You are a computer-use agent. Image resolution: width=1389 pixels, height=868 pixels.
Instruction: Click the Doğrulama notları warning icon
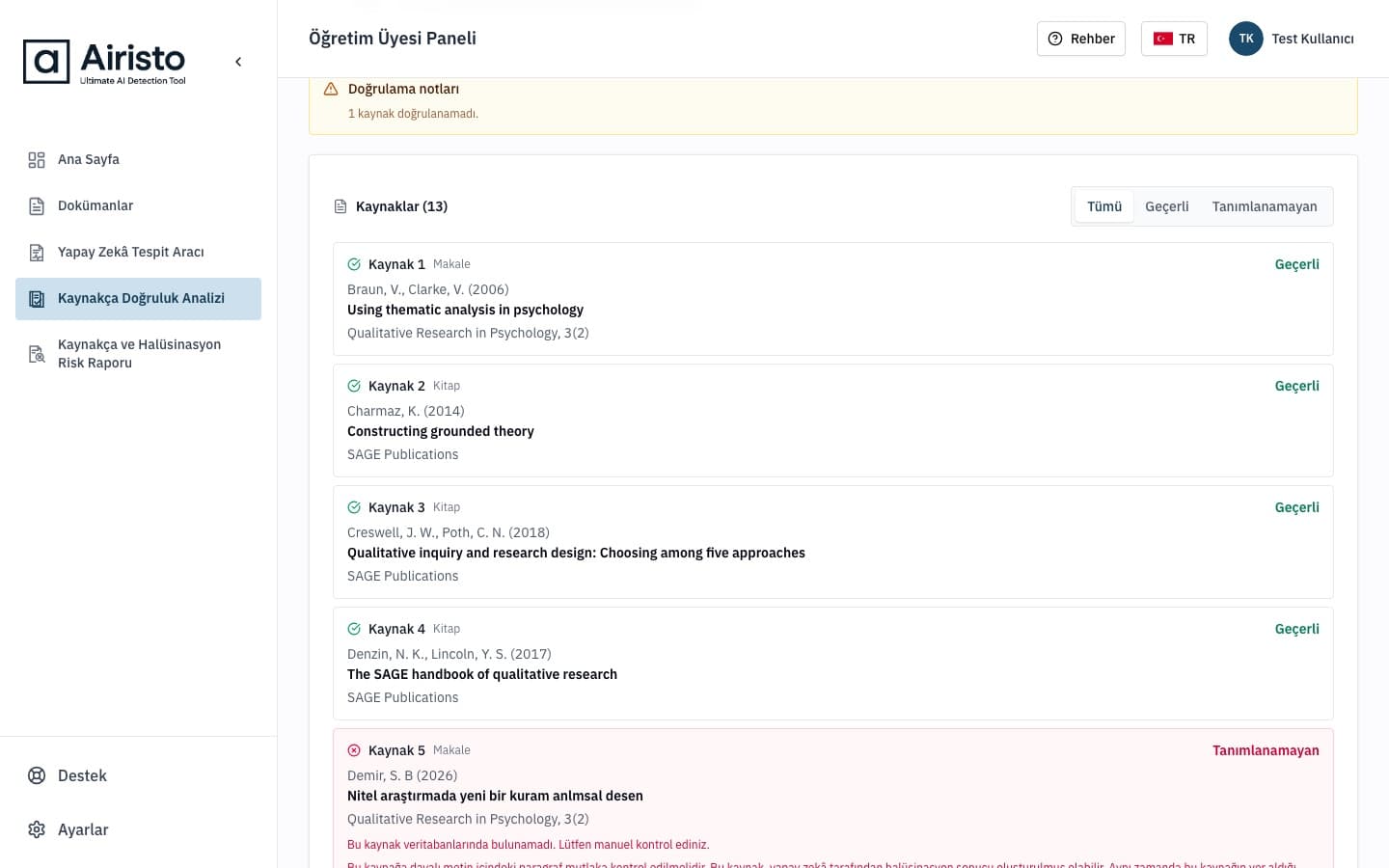[331, 89]
